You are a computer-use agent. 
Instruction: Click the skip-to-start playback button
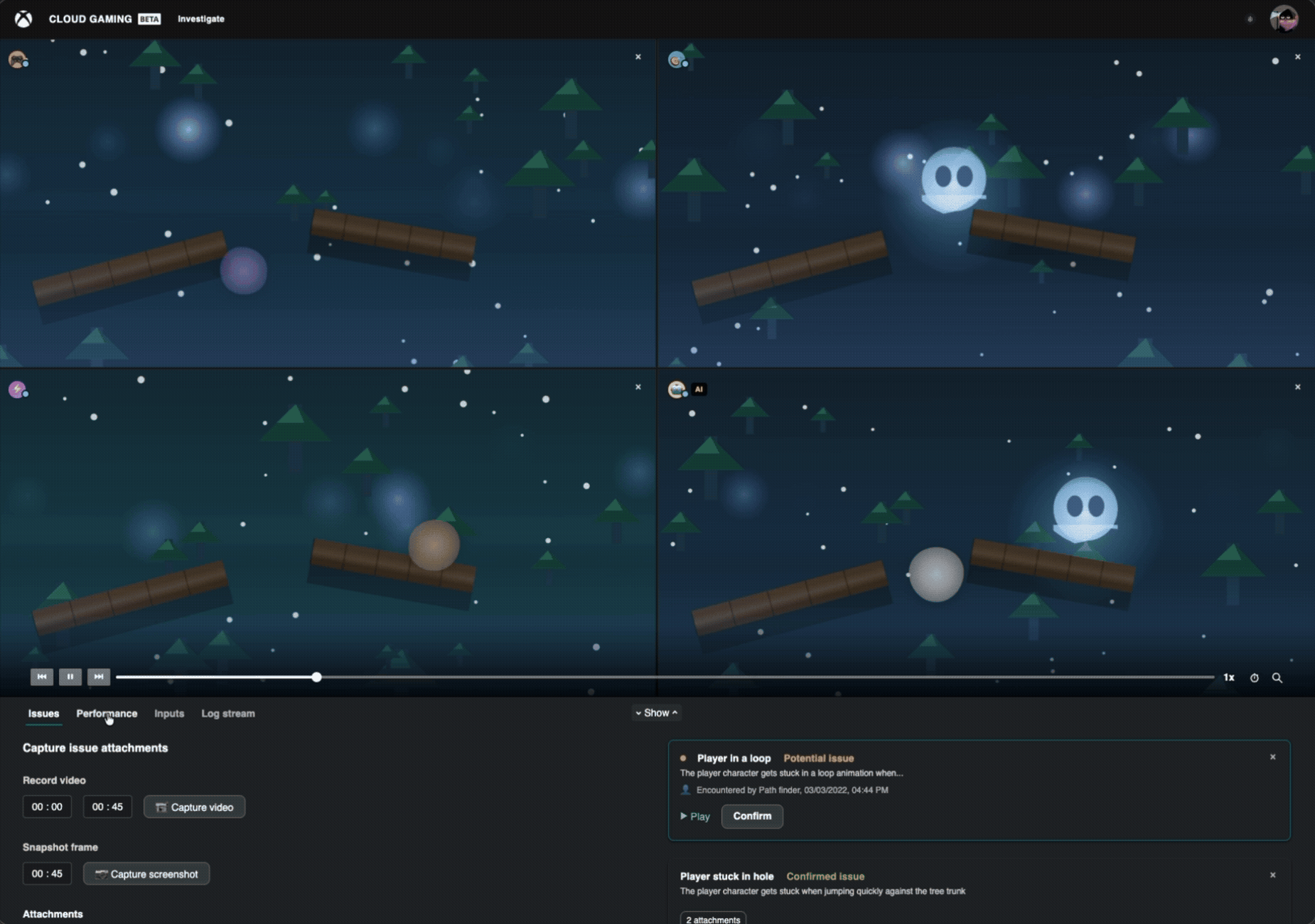[42, 677]
